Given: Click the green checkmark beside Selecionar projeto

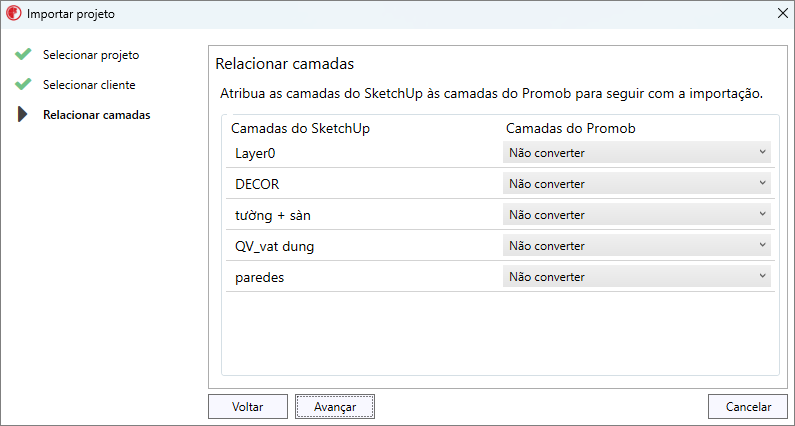Looking at the screenshot, I should (x=23, y=54).
